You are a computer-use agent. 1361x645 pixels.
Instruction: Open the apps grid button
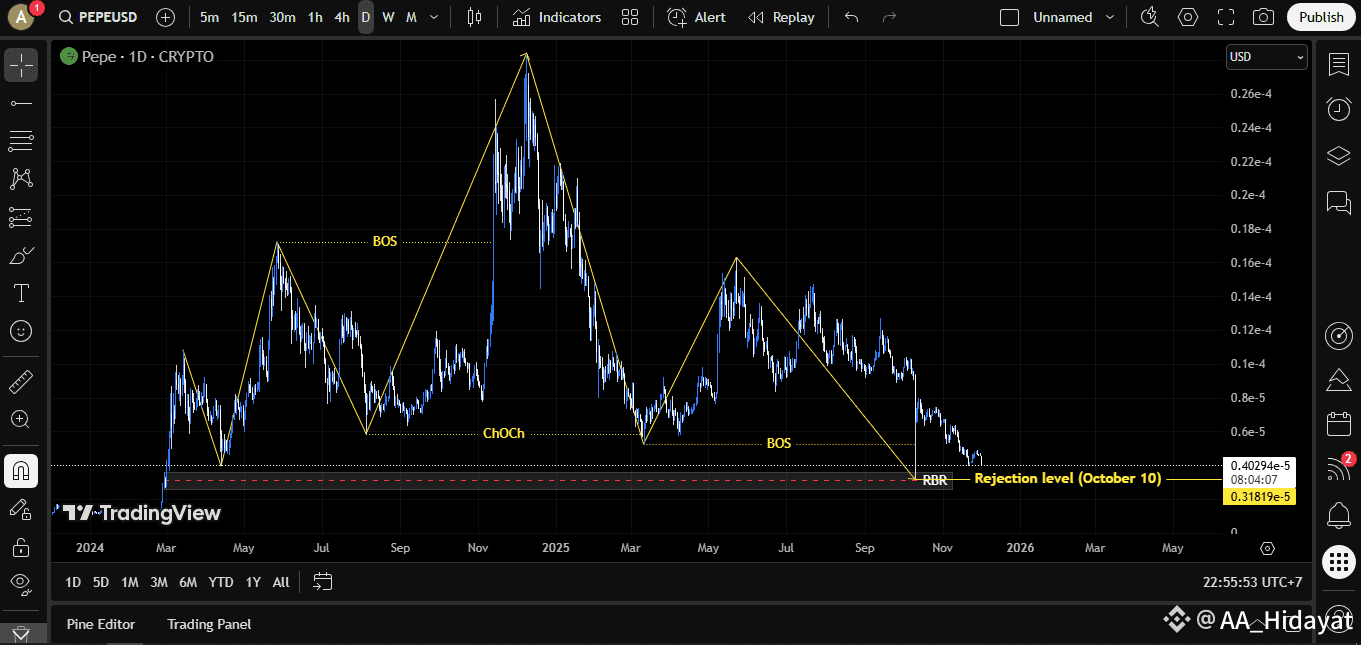tap(1338, 562)
